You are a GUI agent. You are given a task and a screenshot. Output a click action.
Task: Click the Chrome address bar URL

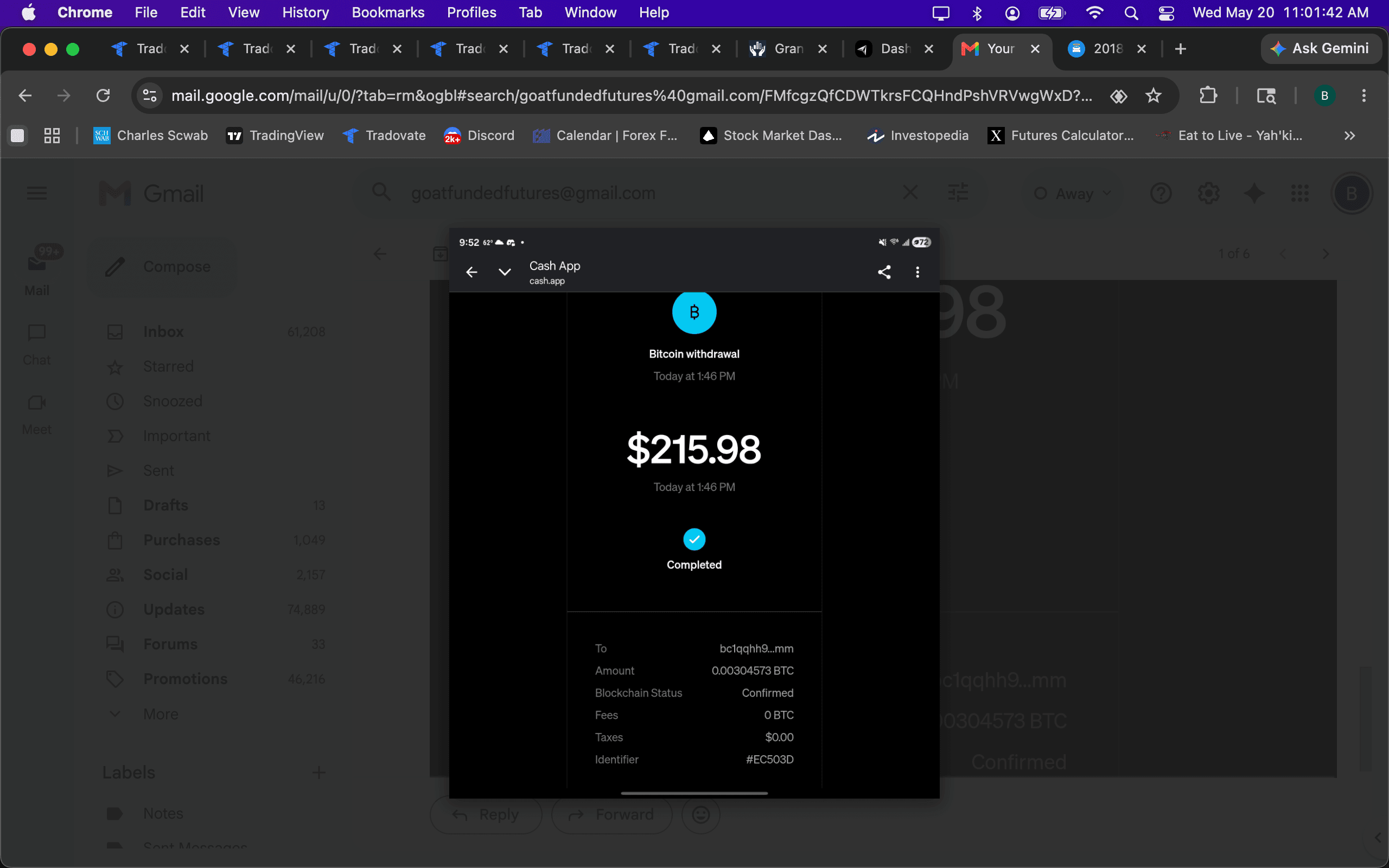tap(632, 95)
